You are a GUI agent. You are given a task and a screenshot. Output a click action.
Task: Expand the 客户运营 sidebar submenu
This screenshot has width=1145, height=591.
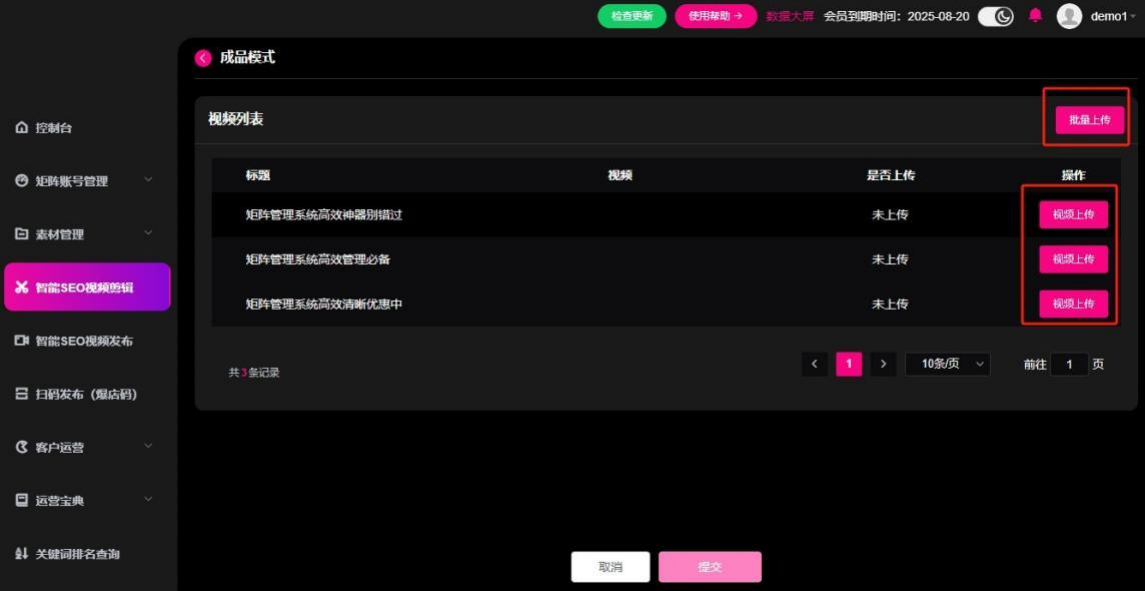coord(148,446)
